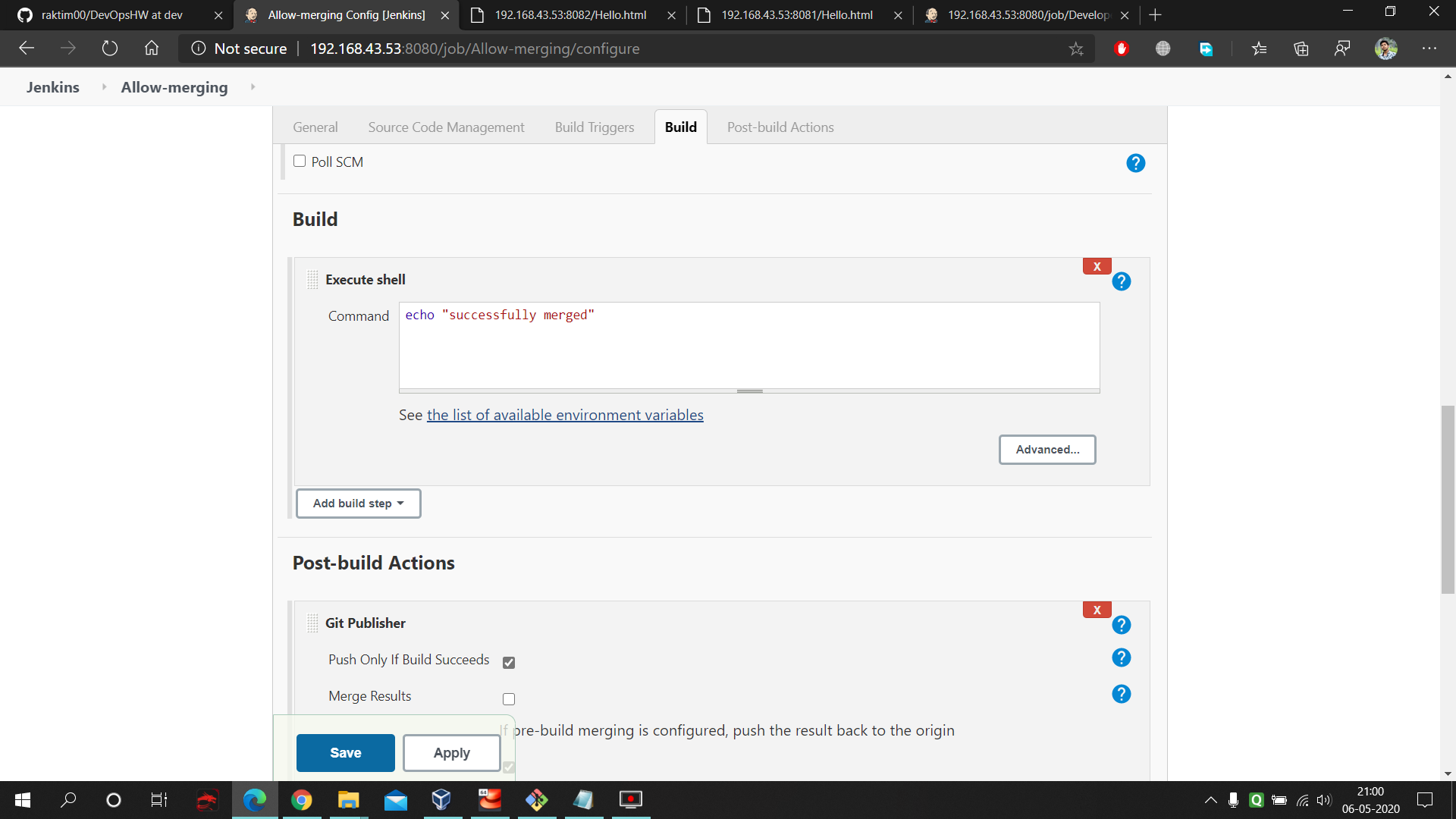Click the drag handle of Execute shell
1456x819 pixels.
312,280
